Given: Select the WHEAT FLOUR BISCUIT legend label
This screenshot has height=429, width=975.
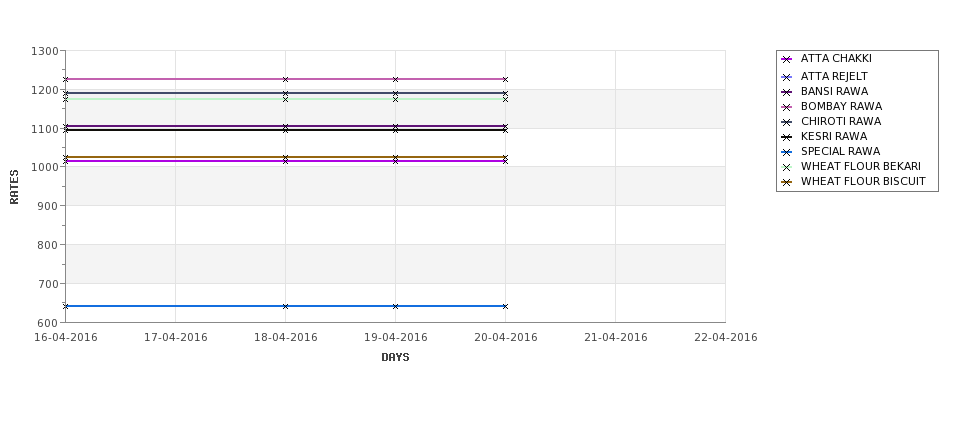Looking at the screenshot, I should (863, 182).
